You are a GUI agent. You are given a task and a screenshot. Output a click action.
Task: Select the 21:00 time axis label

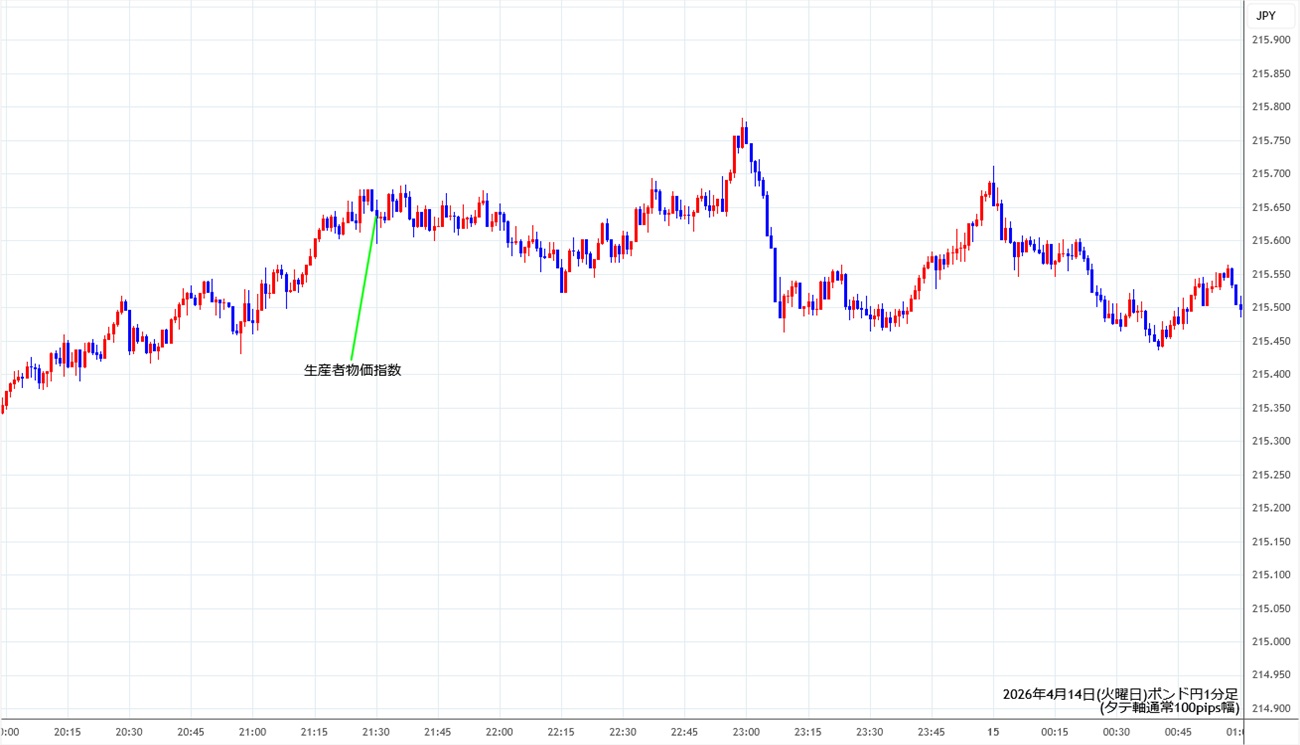253,731
